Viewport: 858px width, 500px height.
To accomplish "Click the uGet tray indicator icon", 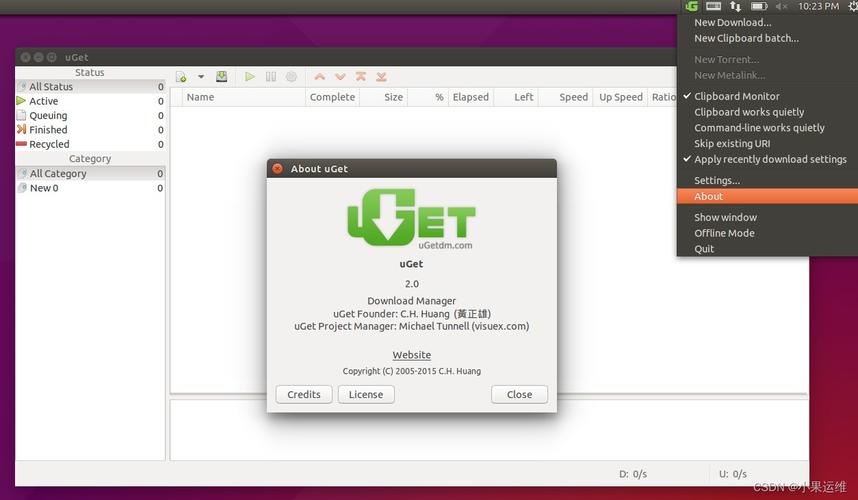I will click(692, 6).
